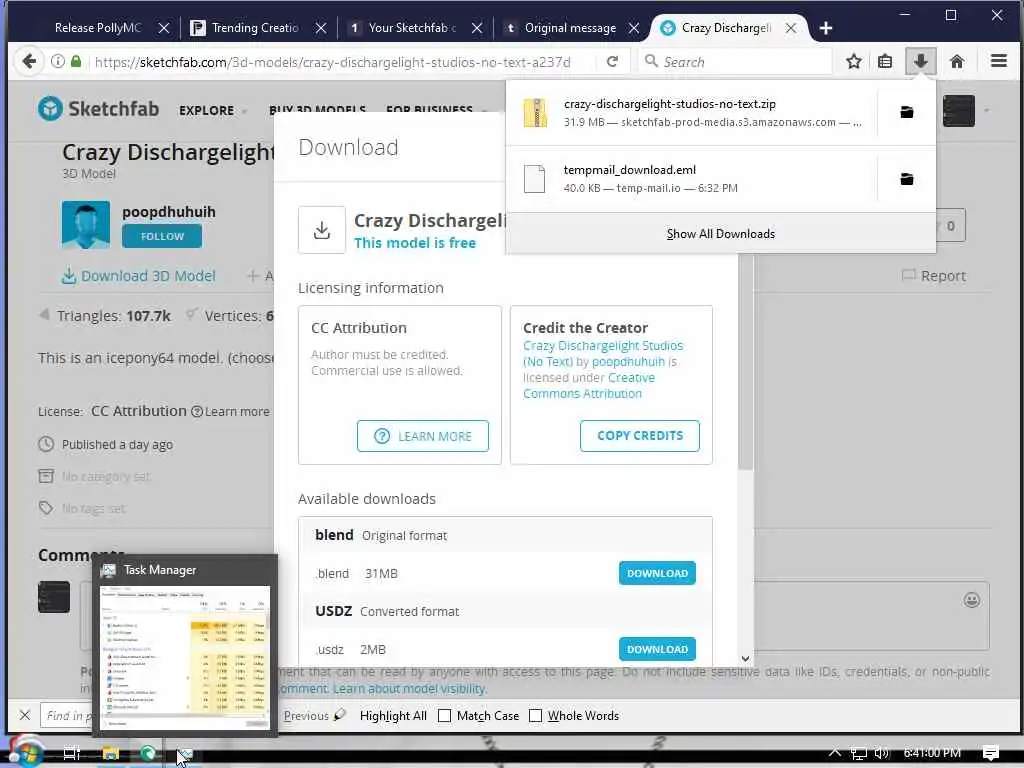1024x768 pixels.
Task: Click the download icon box in dialog
Action: click(321, 230)
